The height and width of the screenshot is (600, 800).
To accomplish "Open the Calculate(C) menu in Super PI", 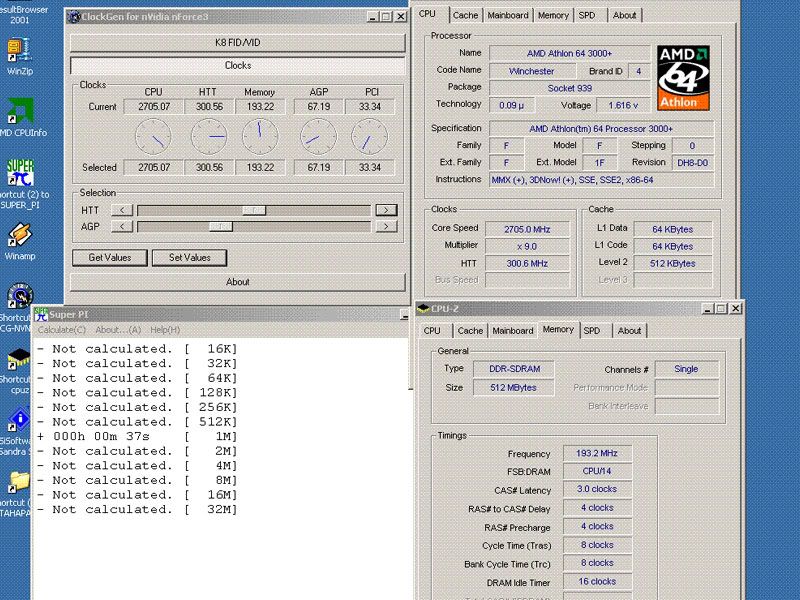I will pos(62,330).
